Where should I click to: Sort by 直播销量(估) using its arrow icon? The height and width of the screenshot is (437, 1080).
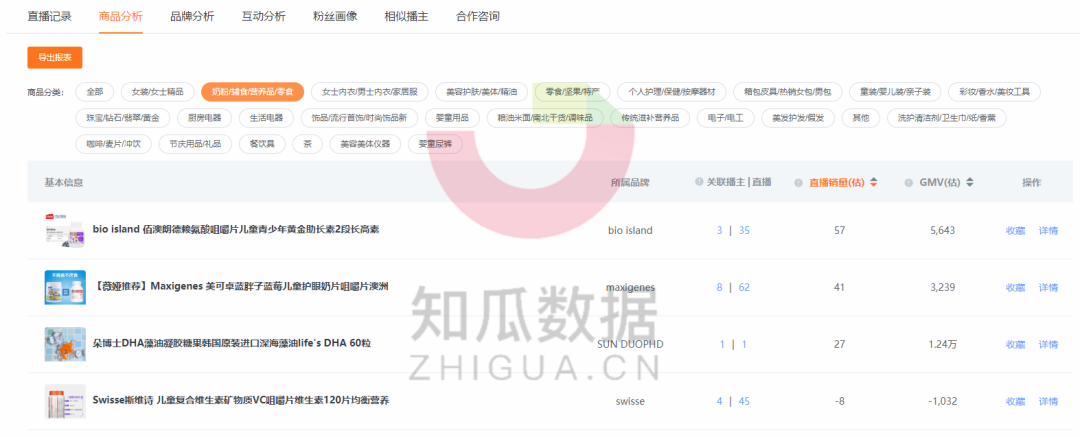(x=873, y=183)
